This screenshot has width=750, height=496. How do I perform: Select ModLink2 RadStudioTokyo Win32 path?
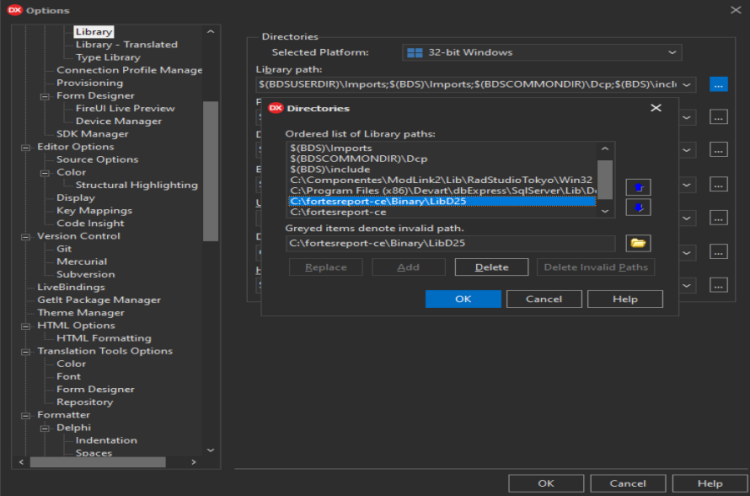click(x=442, y=180)
